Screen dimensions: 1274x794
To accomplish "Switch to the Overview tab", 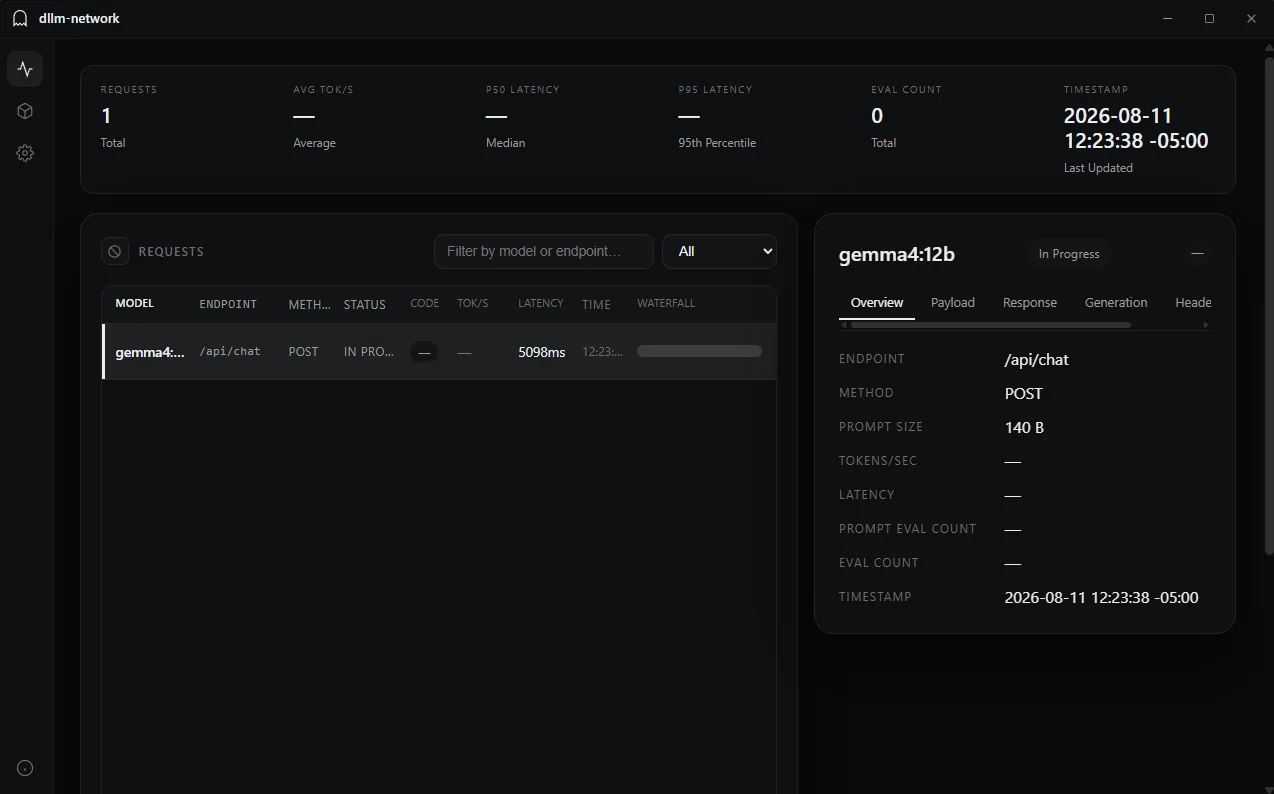I will tap(877, 302).
